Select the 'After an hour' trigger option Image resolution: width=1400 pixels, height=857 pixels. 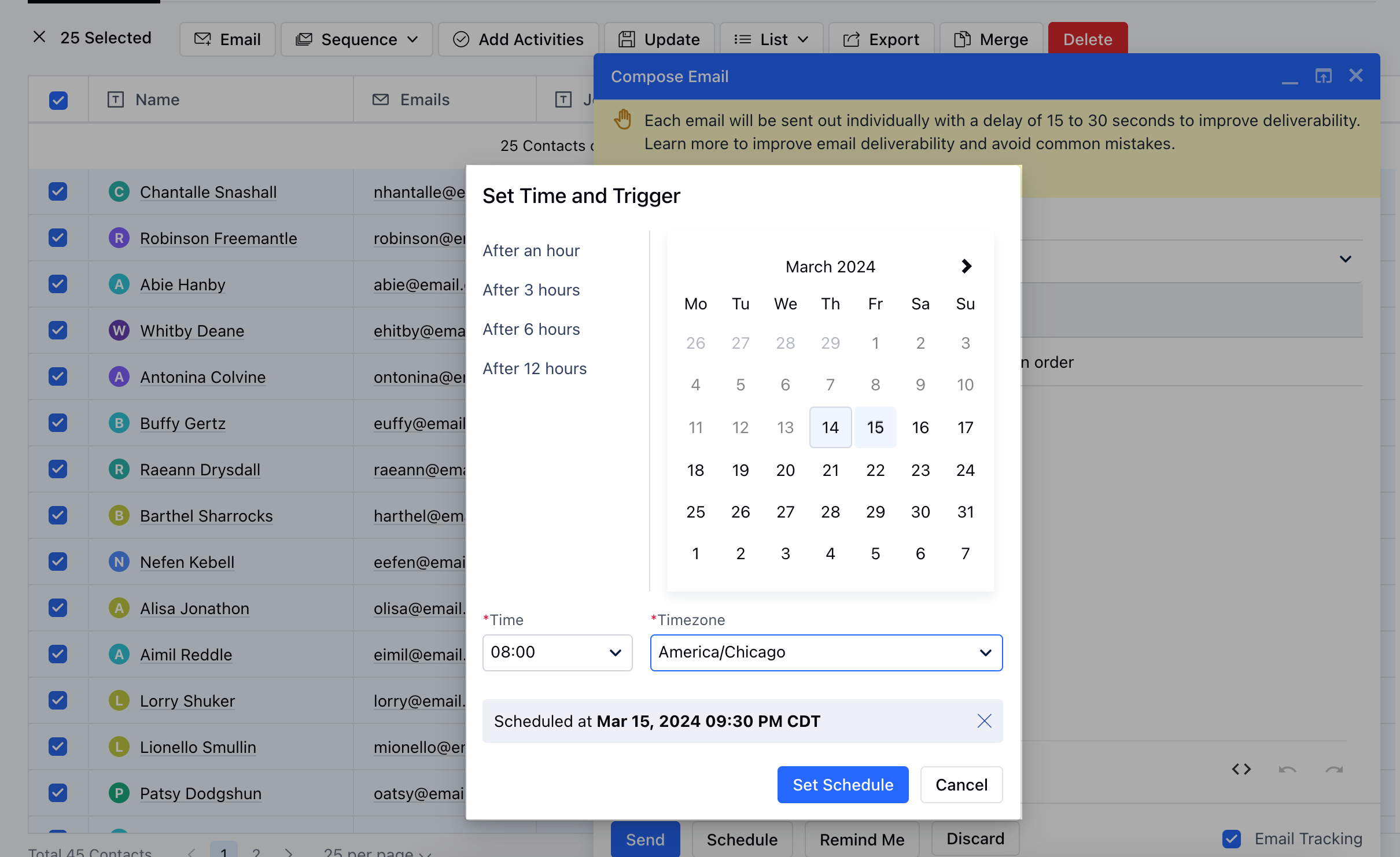pos(530,250)
